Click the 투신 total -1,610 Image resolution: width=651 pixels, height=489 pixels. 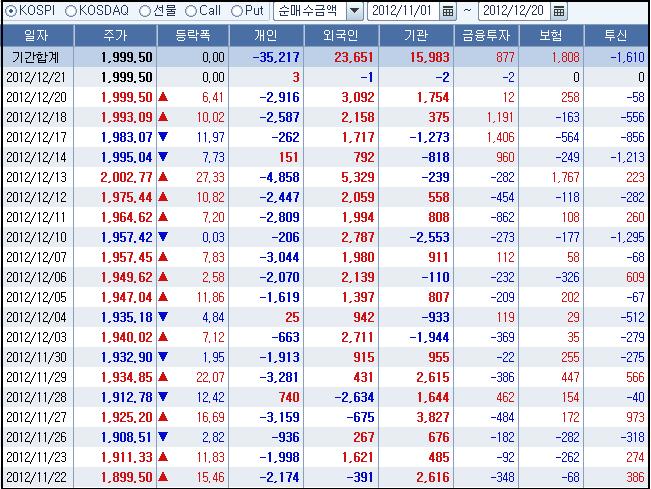click(x=627, y=57)
